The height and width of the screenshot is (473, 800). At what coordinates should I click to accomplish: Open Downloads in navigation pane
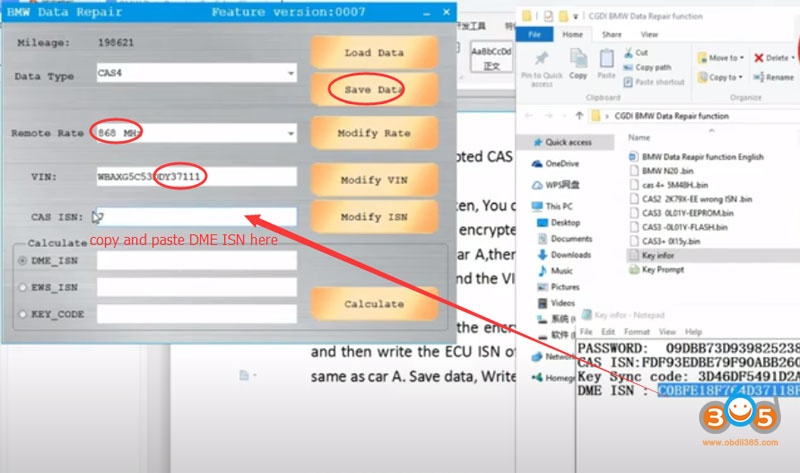[564, 255]
